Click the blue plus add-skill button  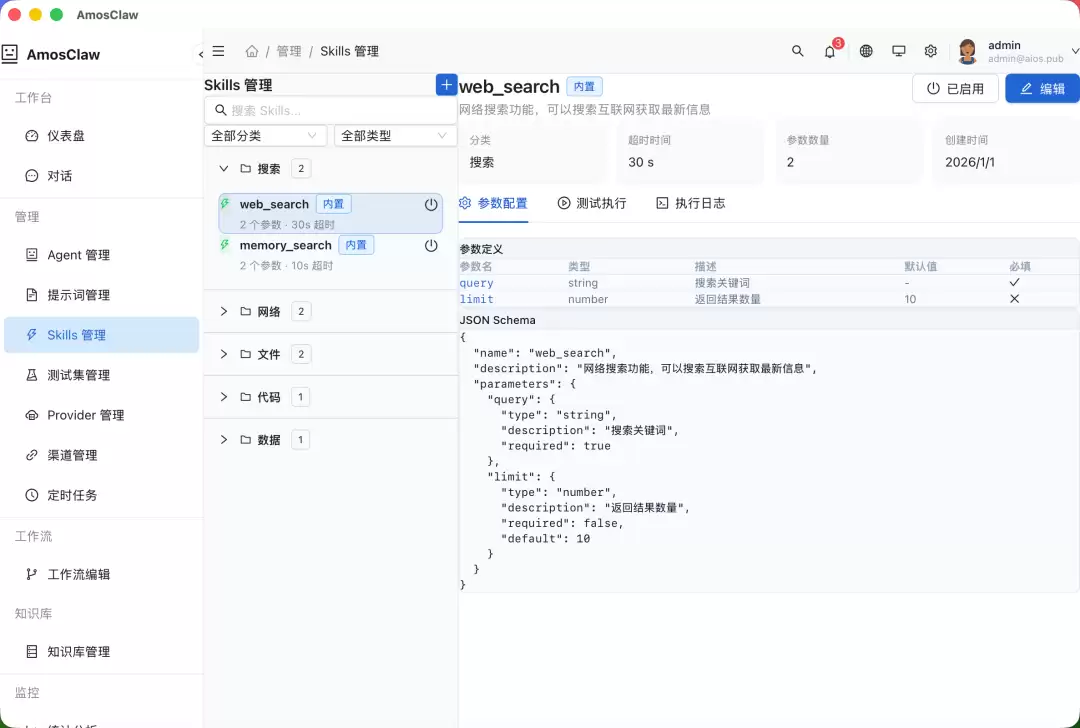tap(446, 85)
